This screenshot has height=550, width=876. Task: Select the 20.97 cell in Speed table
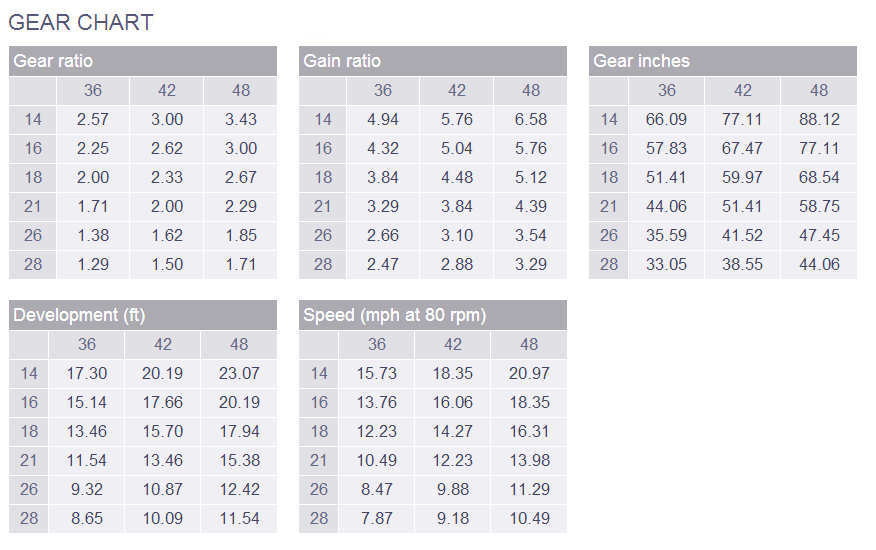click(x=529, y=373)
